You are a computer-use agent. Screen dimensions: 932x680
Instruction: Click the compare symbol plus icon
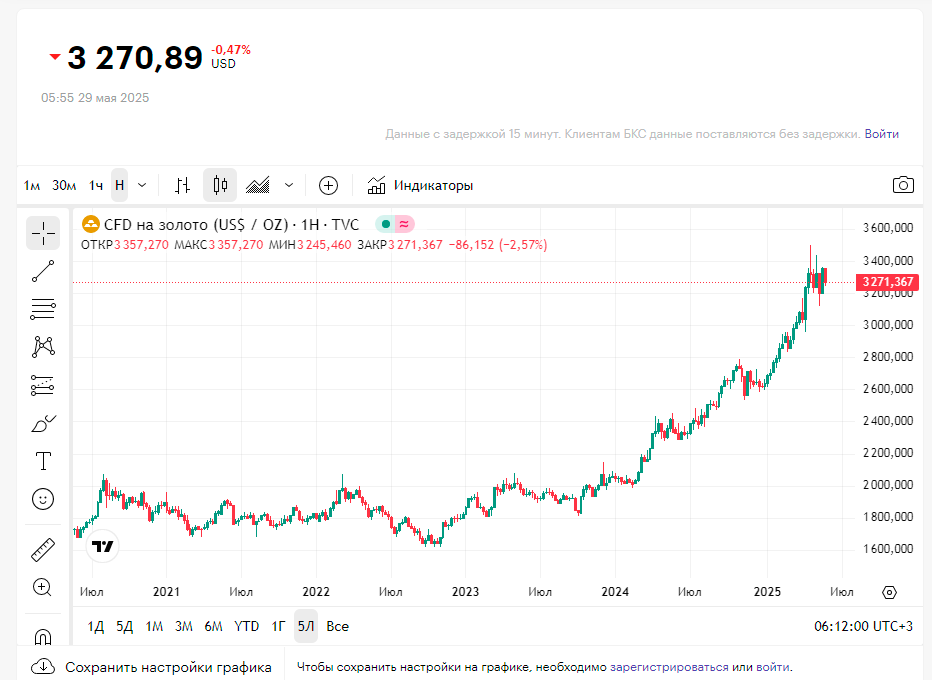329,185
